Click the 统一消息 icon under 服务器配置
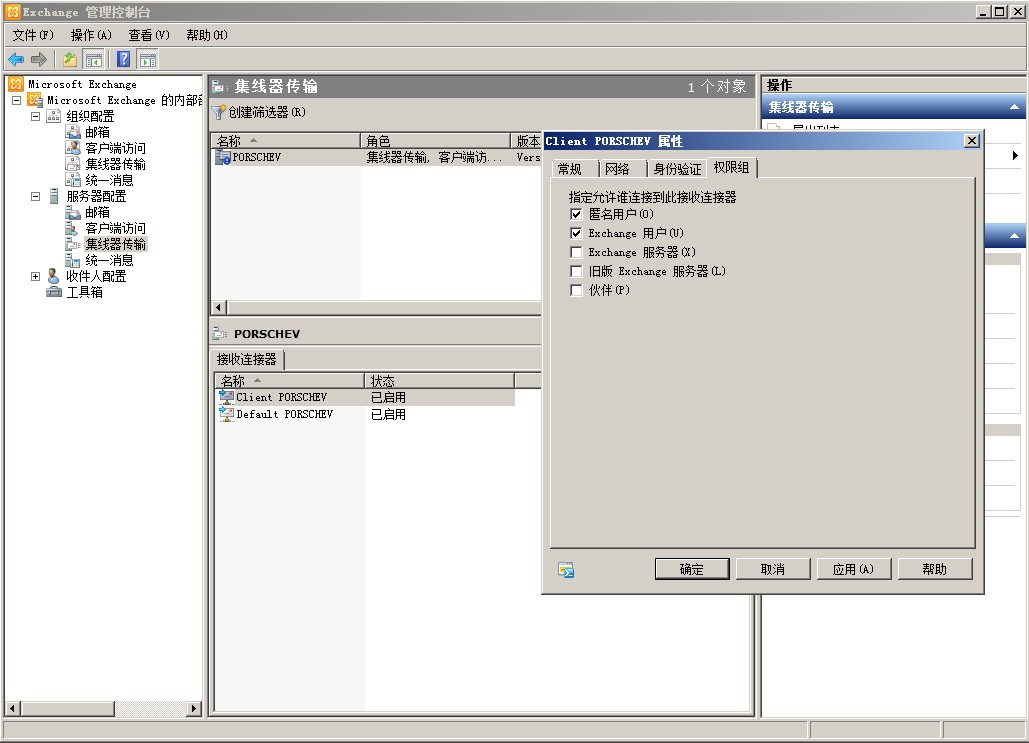Screen dimensions: 1029x743 point(73,261)
